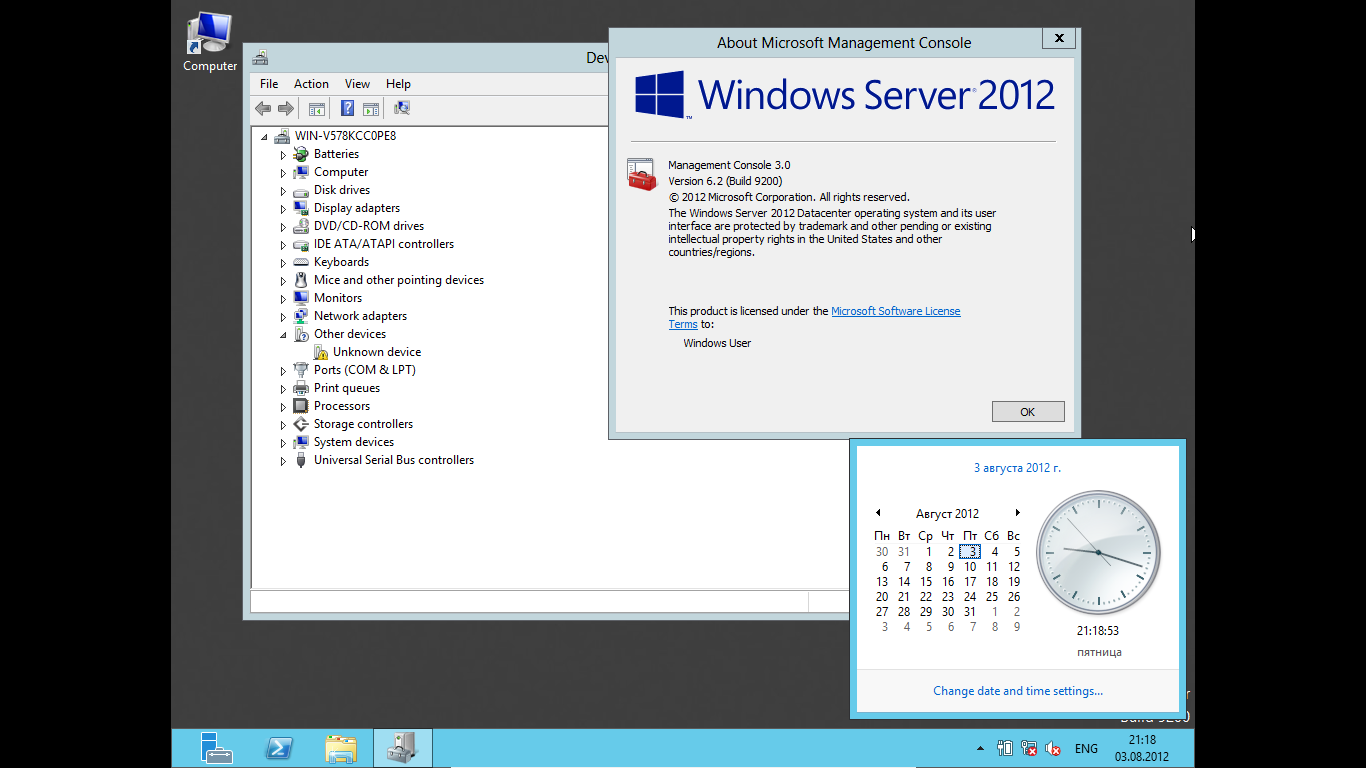This screenshot has width=1366, height=768.
Task: Collapse the Other devices node
Action: coord(283,335)
